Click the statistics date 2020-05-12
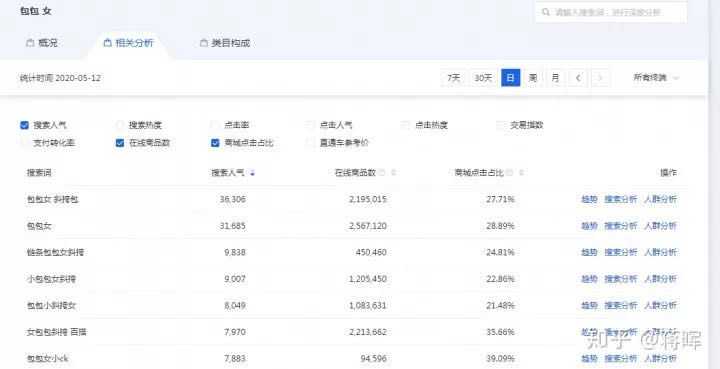The image size is (720, 369). click(78, 78)
